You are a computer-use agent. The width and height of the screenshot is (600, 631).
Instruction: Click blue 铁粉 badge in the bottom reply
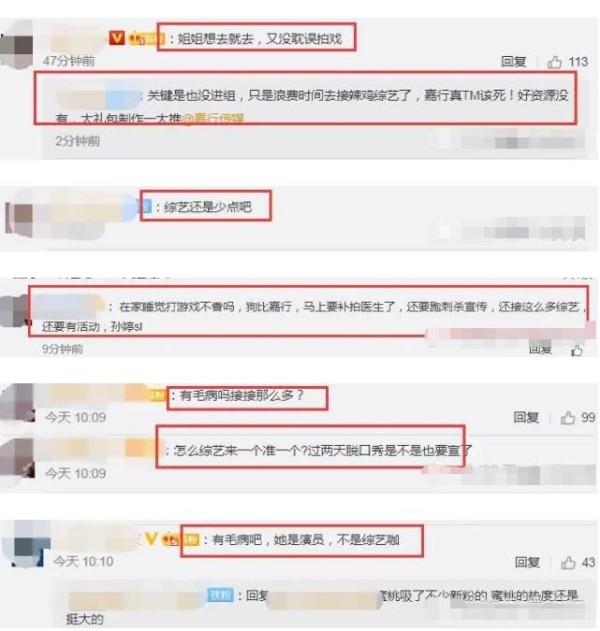click(x=220, y=595)
